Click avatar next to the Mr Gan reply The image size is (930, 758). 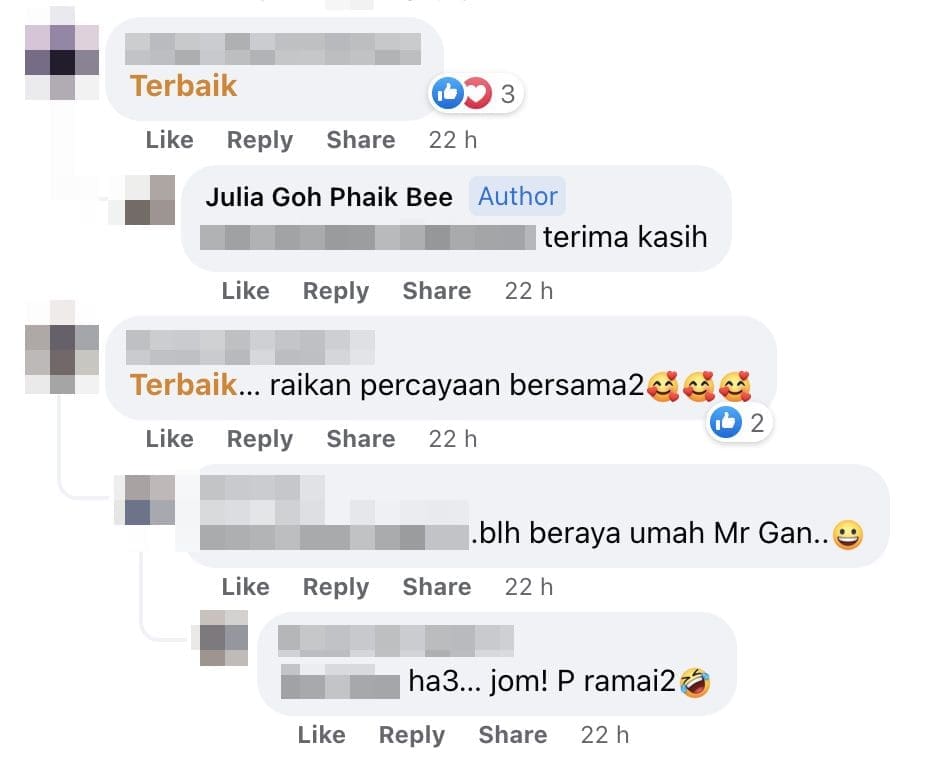149,500
